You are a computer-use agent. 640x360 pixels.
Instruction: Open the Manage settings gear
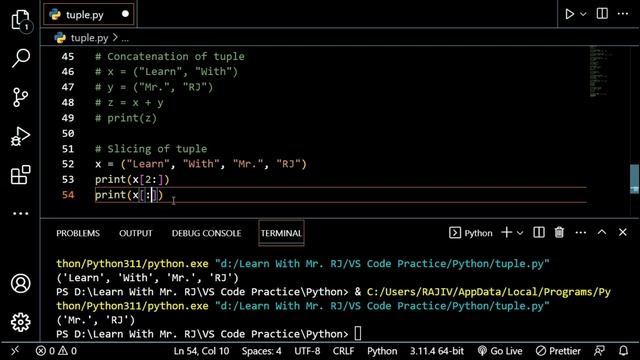20,322
